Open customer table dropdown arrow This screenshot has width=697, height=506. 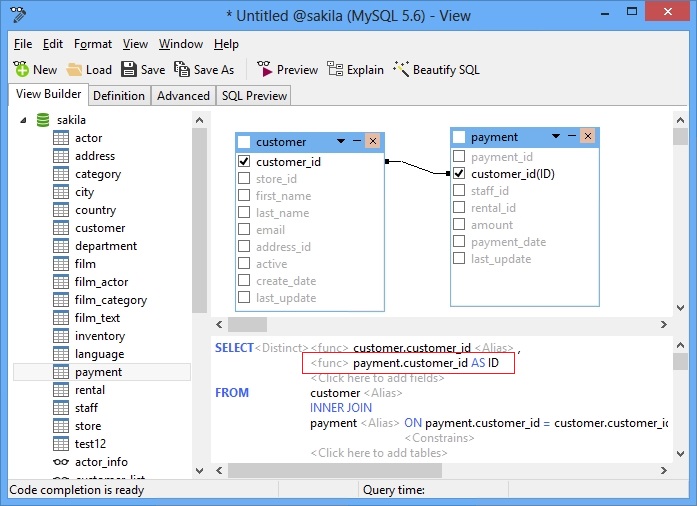341,141
